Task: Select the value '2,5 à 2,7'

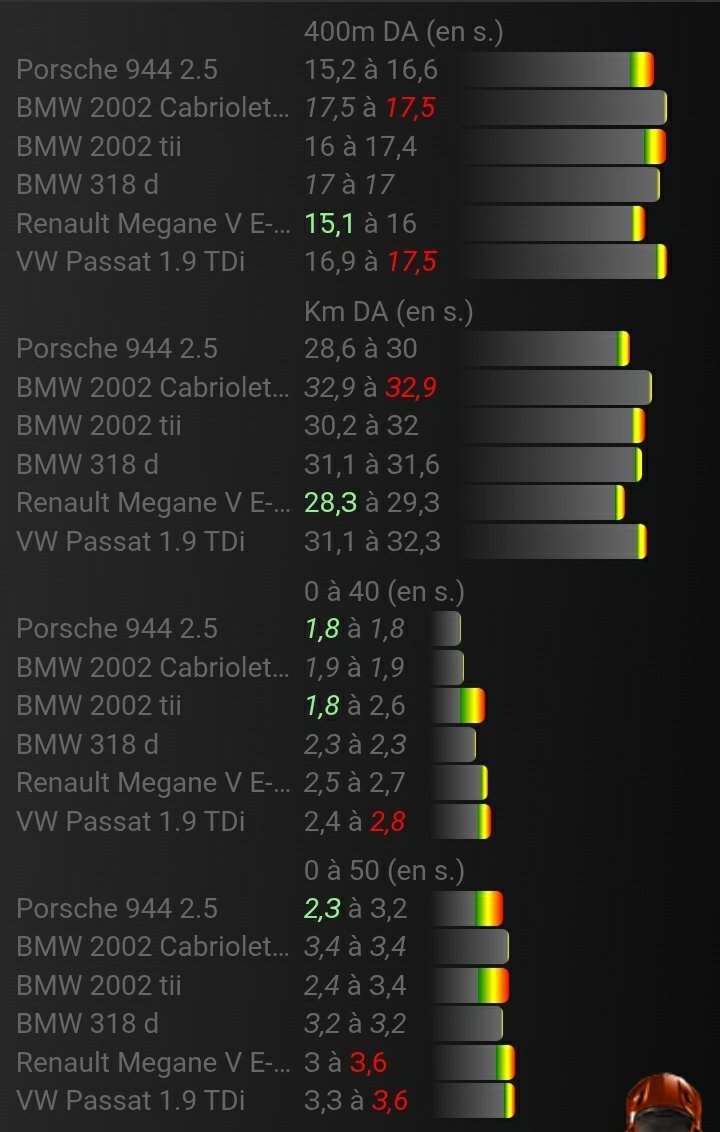Action: tap(355, 784)
